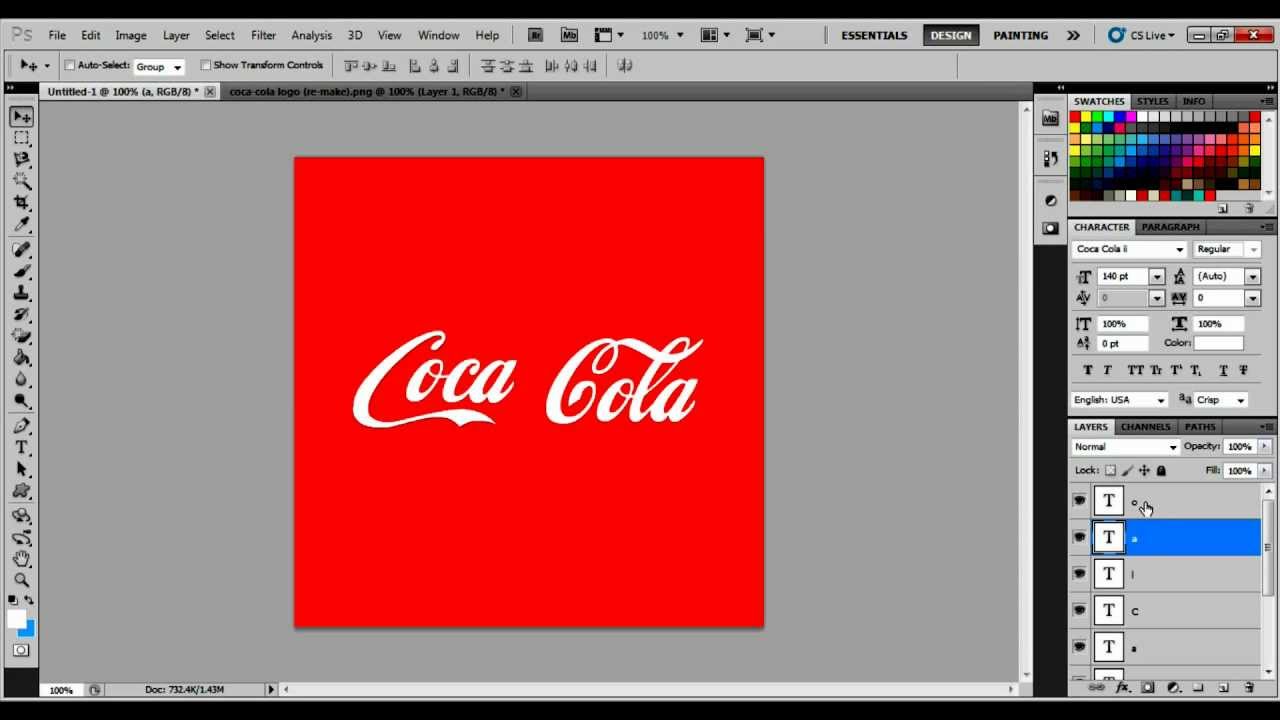
Task: Select the Custom Shape tool
Action: pyautogui.click(x=22, y=491)
